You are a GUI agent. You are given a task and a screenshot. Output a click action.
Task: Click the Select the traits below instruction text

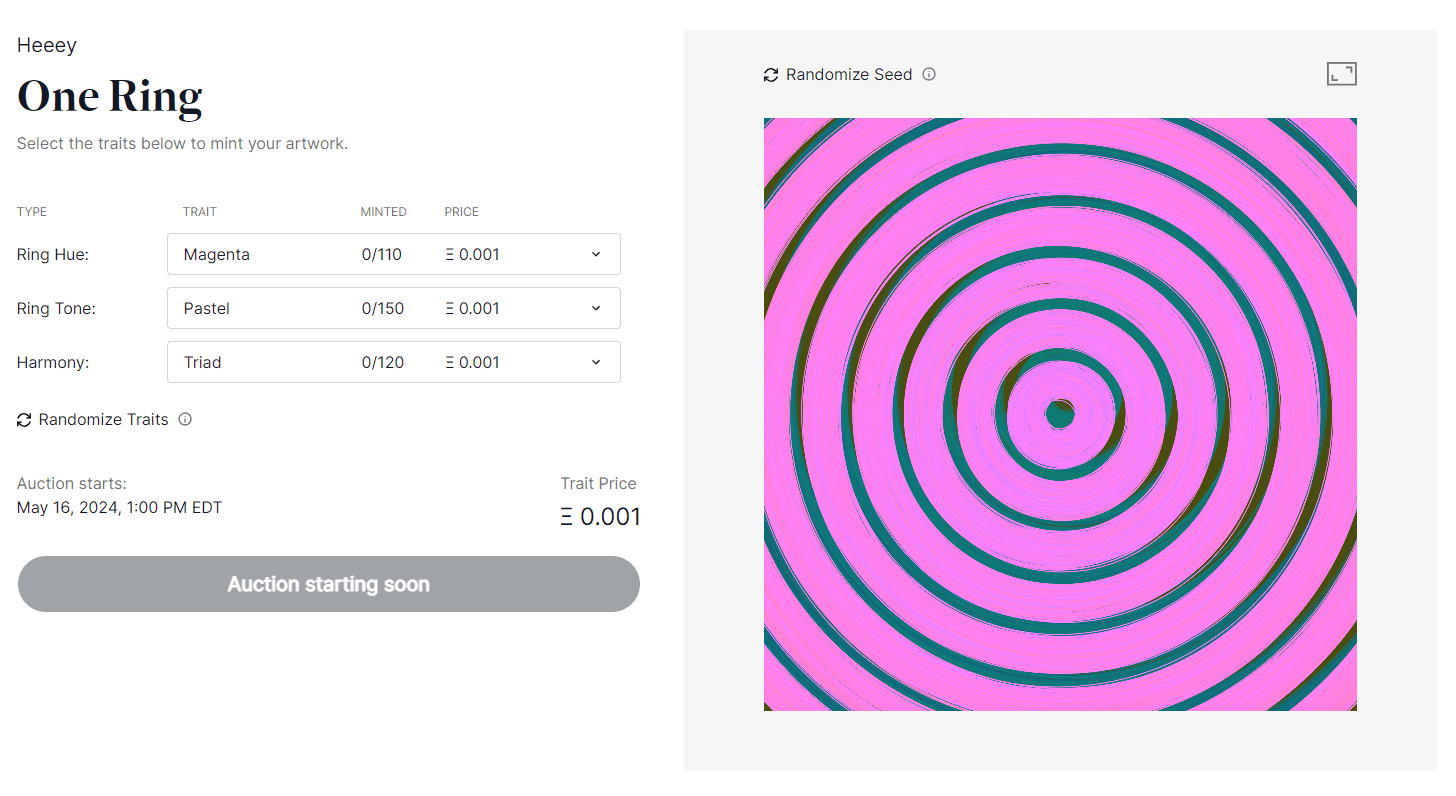pos(182,144)
